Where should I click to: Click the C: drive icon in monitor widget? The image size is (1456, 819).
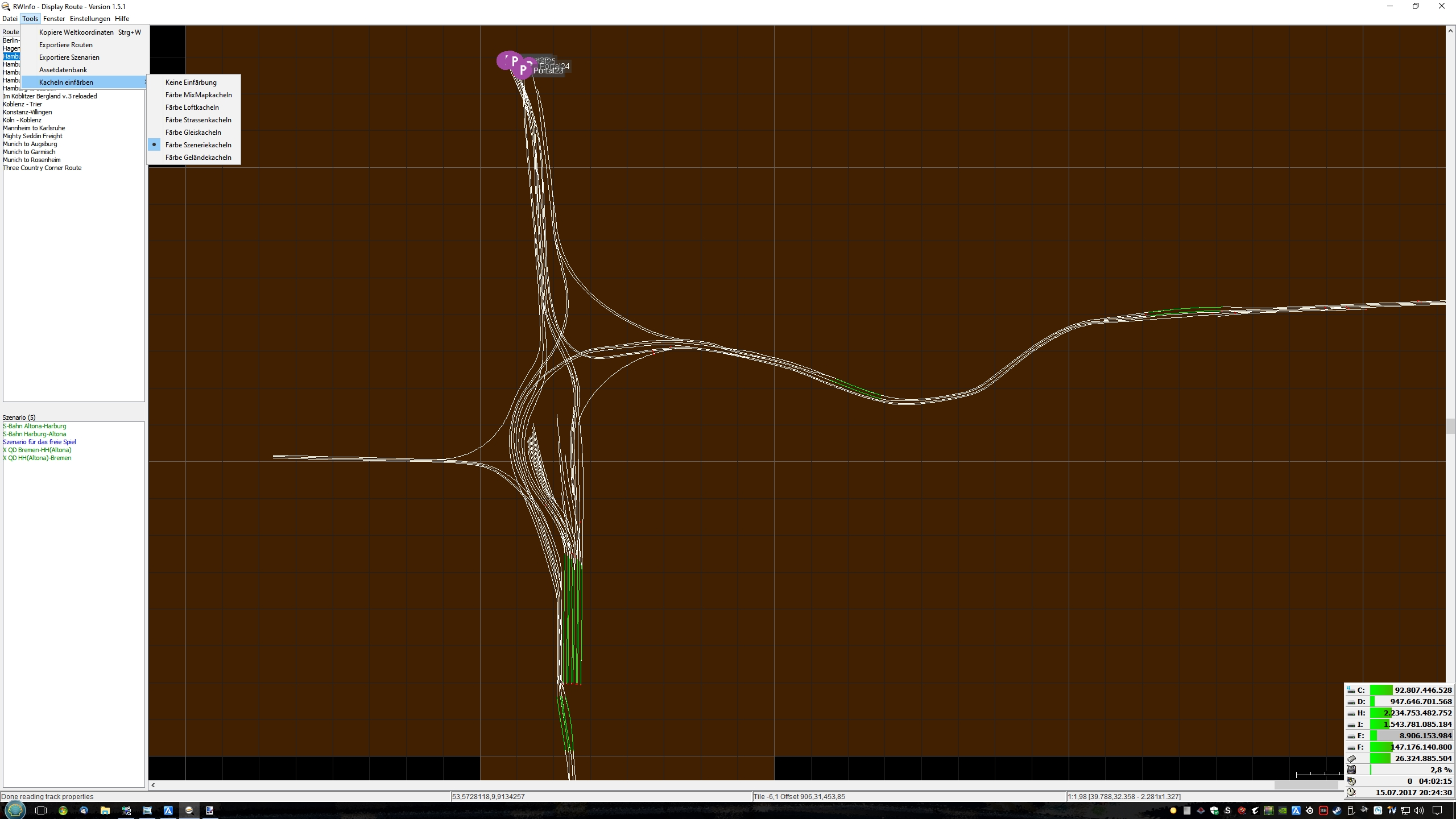pos(1351,690)
